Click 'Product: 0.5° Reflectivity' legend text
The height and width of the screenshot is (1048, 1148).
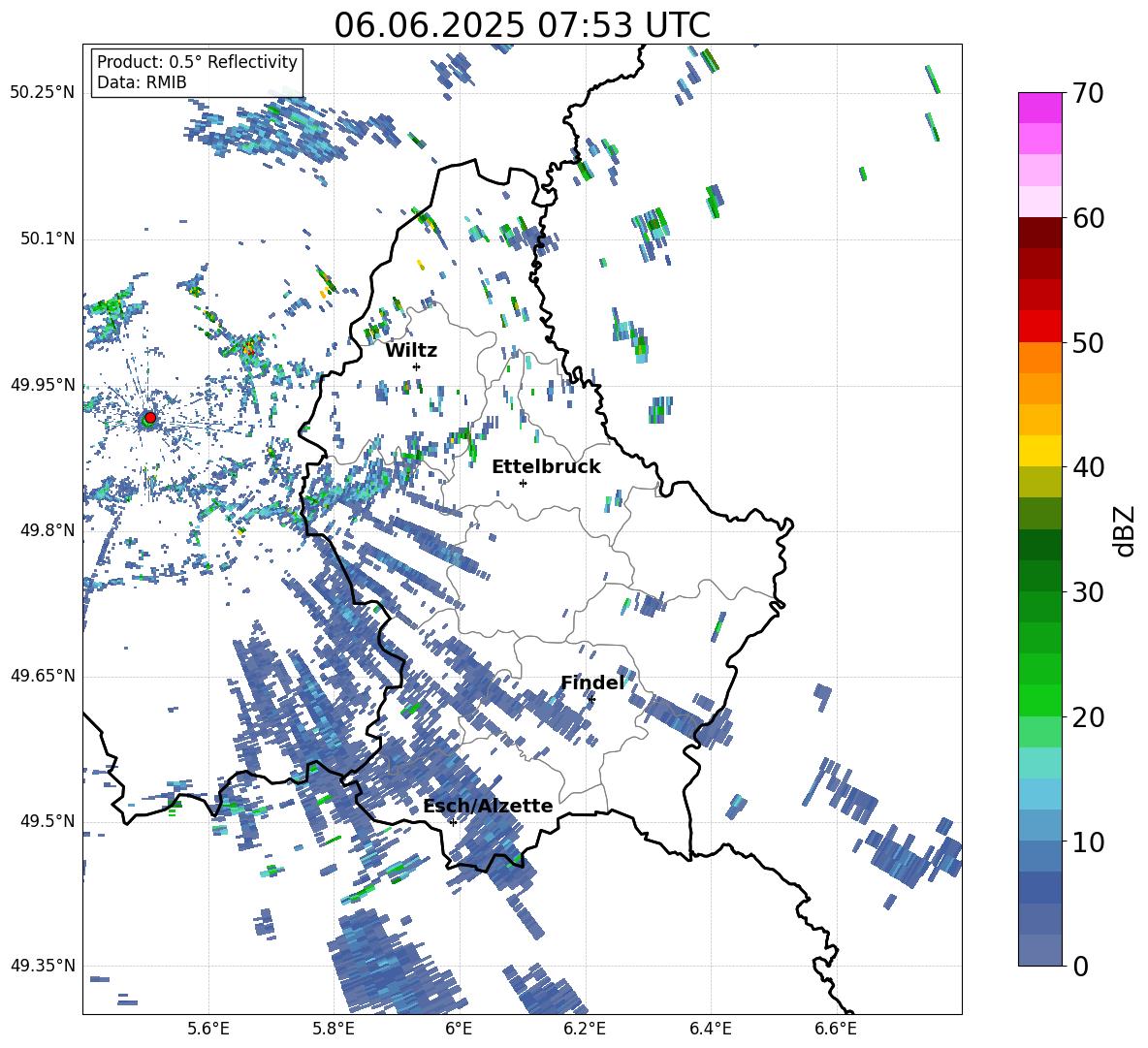pyautogui.click(x=197, y=62)
